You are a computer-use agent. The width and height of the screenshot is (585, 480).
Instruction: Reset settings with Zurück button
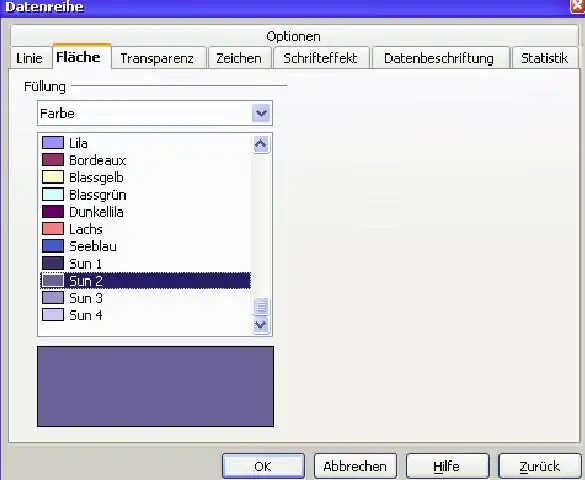point(539,466)
